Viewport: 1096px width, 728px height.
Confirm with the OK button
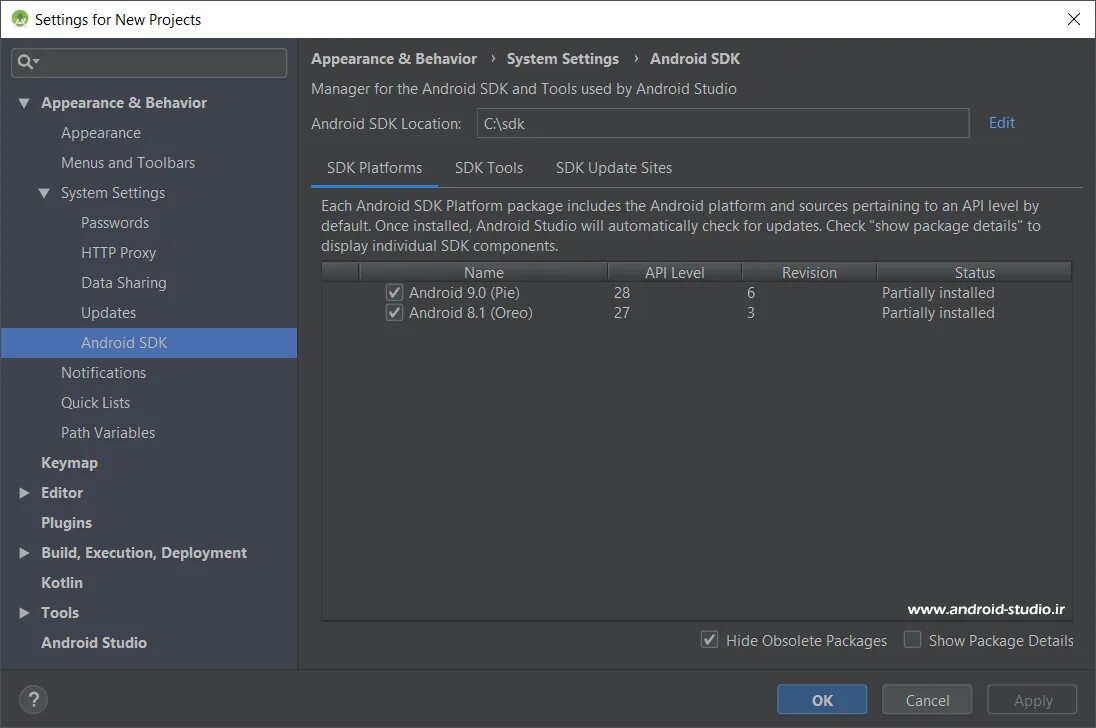822,699
